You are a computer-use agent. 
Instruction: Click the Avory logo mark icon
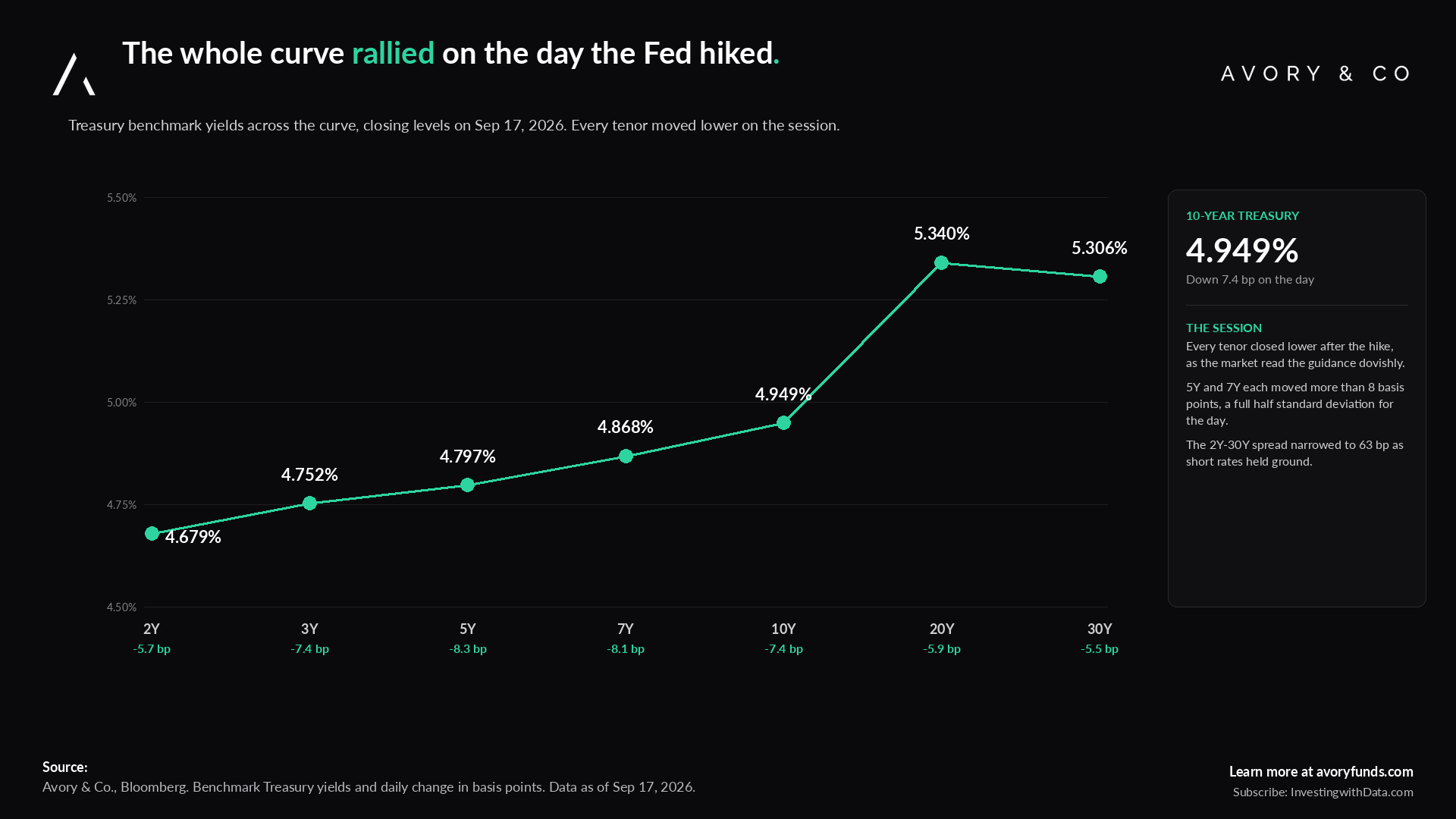[74, 74]
